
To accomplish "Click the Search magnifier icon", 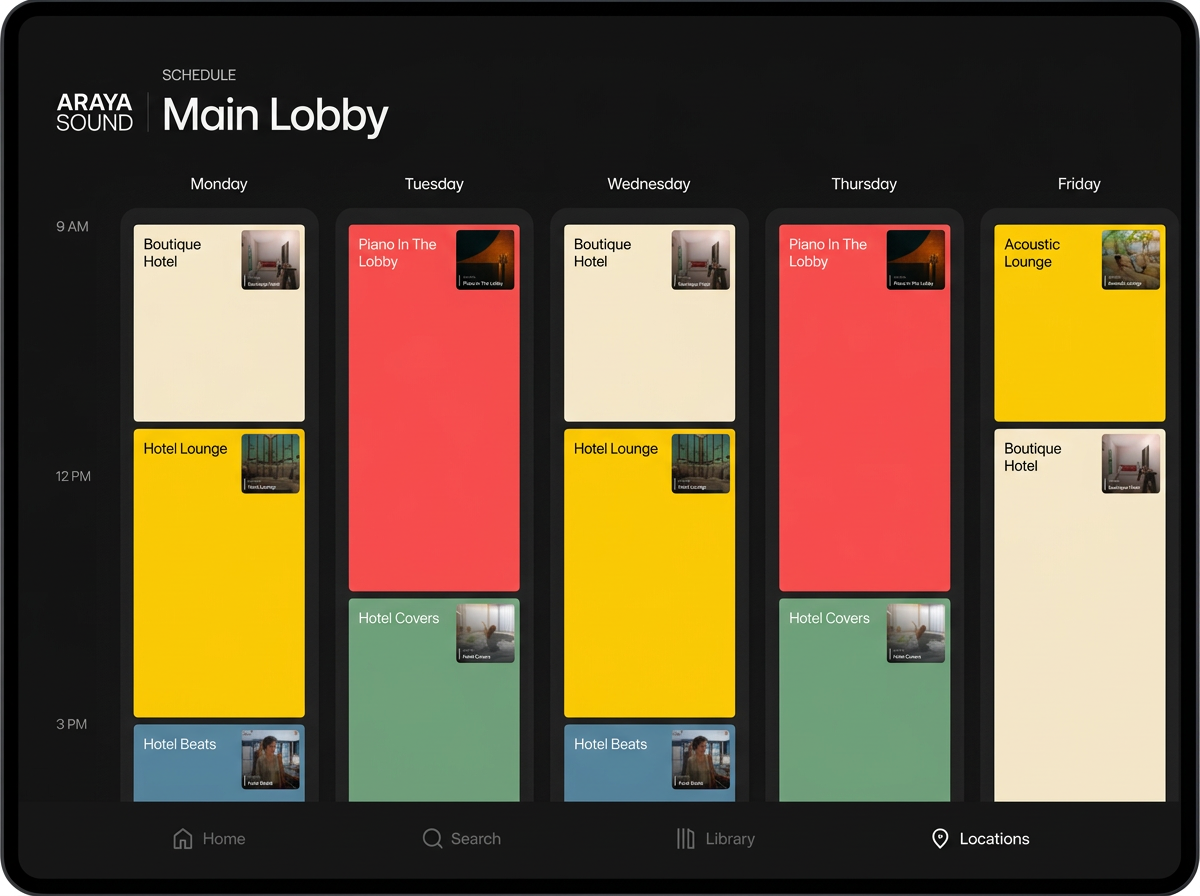I will coord(432,838).
